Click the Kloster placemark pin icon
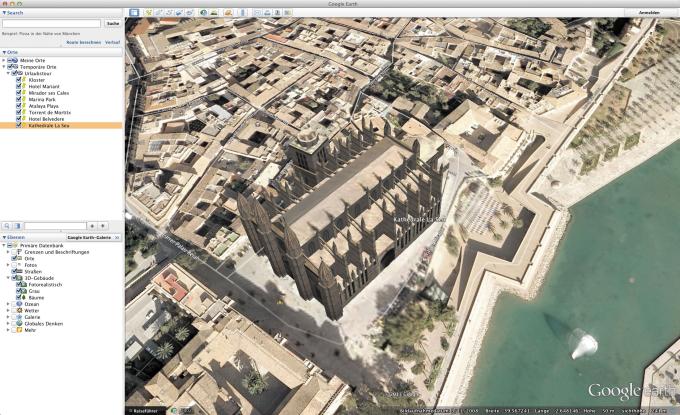Image resolution: width=680 pixels, height=415 pixels. pos(24,80)
